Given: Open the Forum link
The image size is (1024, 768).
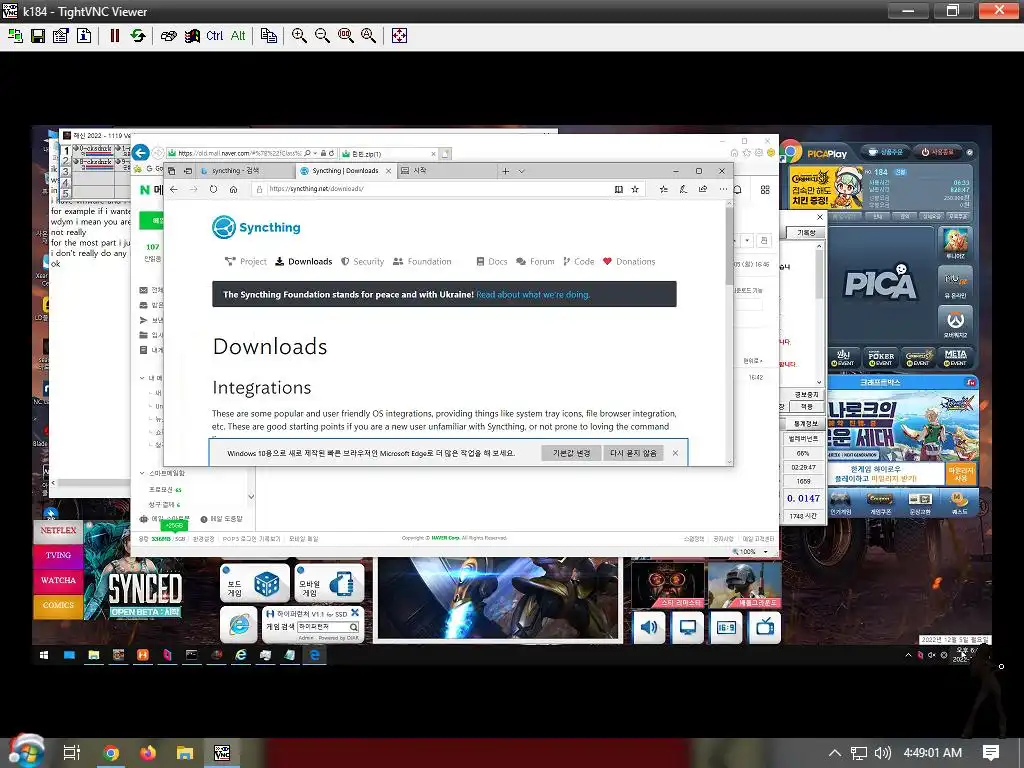Looking at the screenshot, I should [535, 261].
